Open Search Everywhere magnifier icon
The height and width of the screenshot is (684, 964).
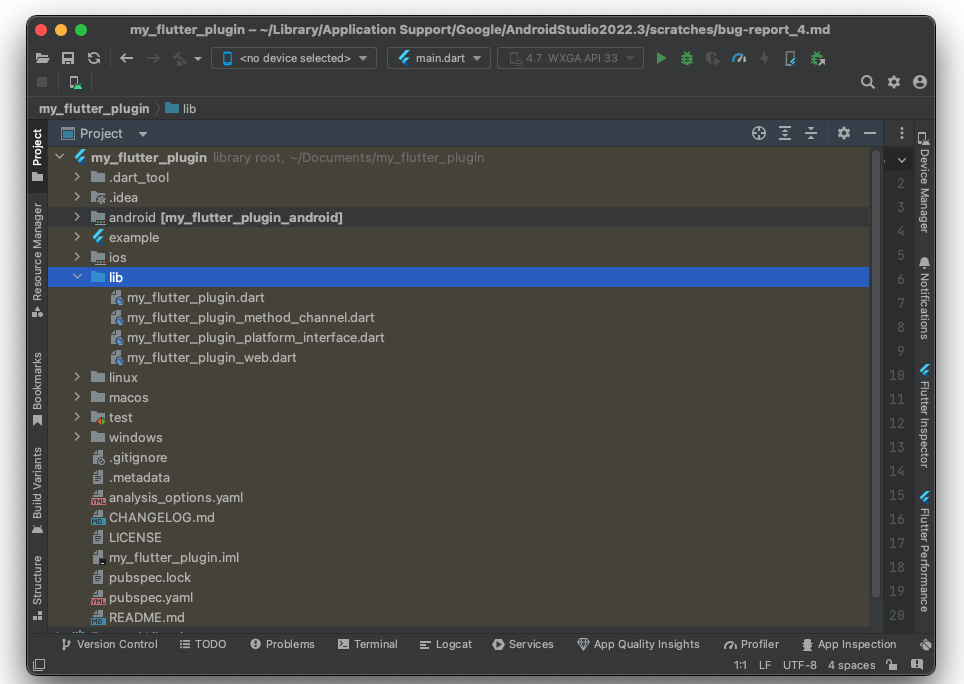click(x=868, y=82)
